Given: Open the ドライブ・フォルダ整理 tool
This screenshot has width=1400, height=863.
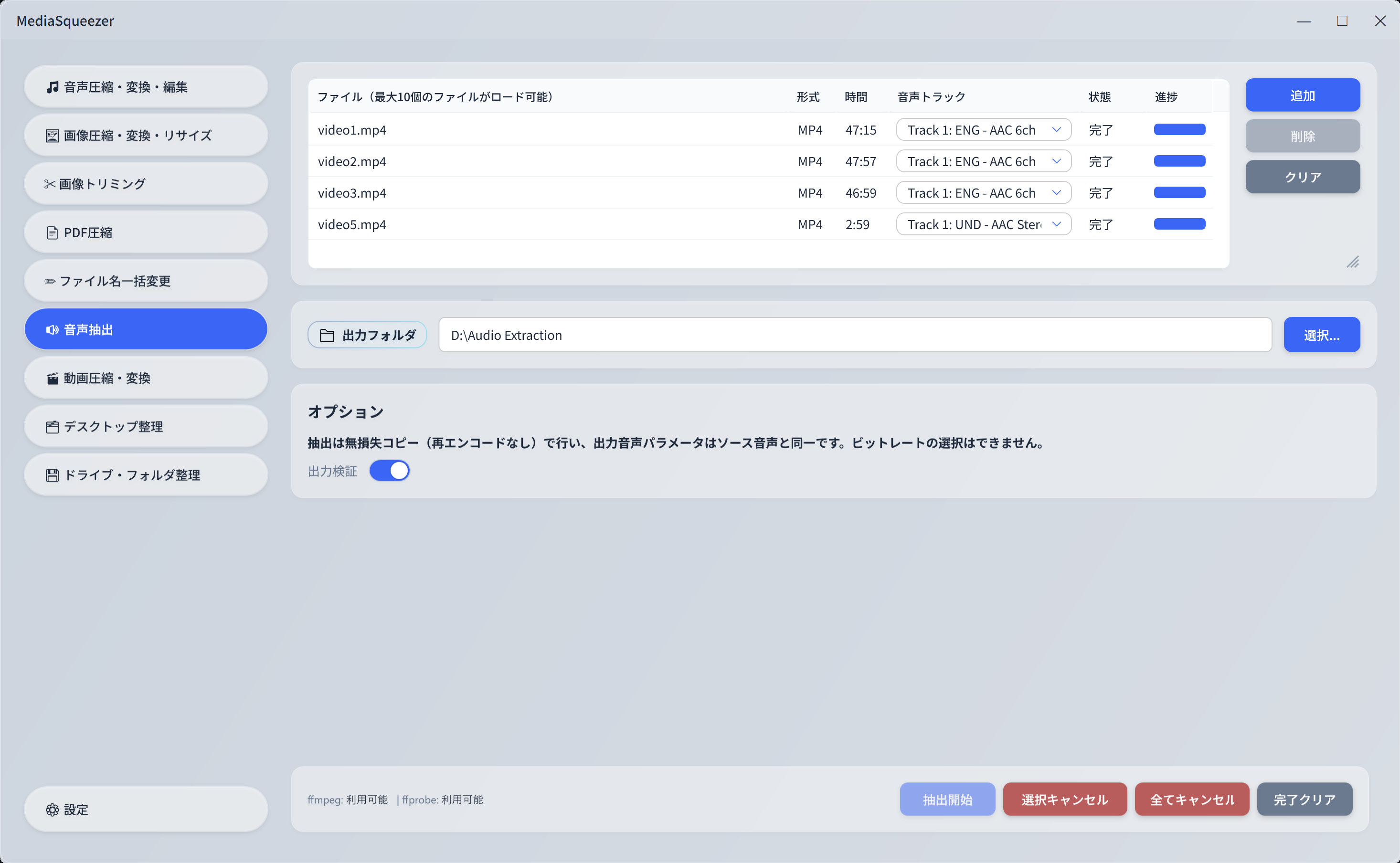Looking at the screenshot, I should [x=146, y=474].
